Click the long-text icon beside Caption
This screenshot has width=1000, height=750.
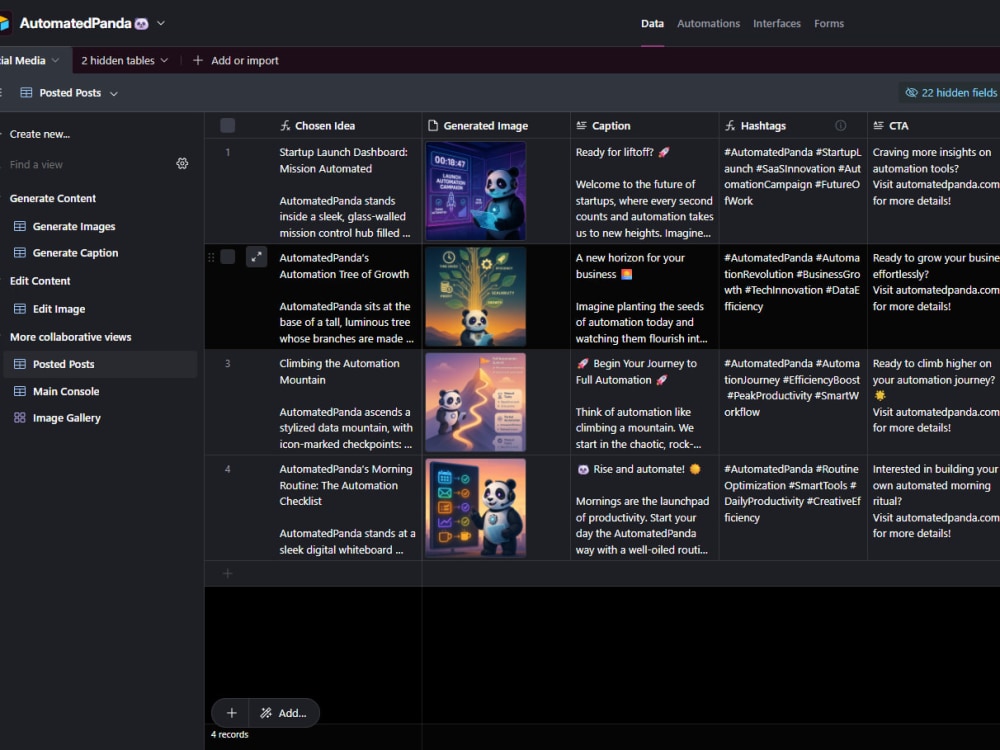point(582,126)
